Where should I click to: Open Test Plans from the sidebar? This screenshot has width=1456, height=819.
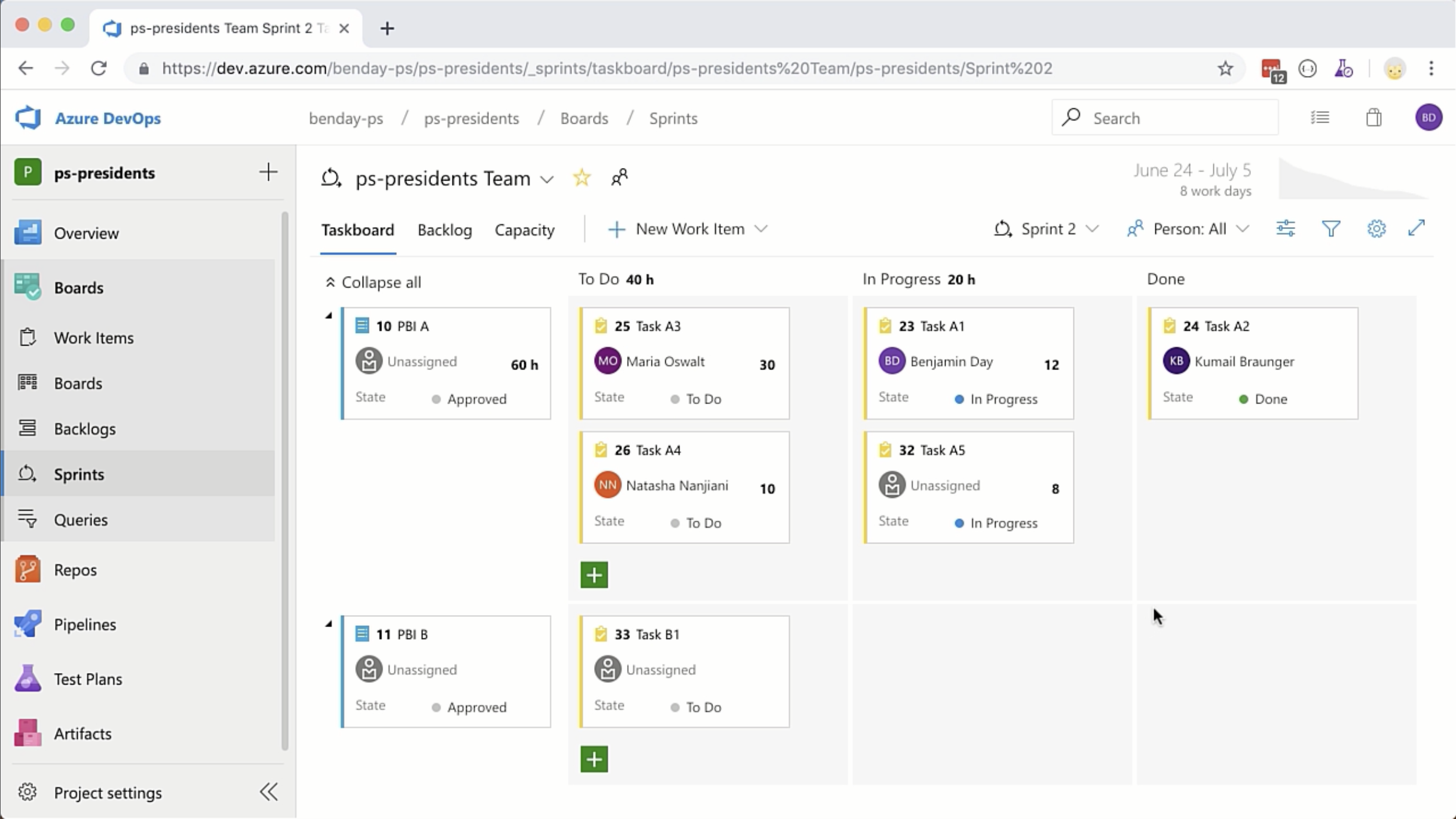(87, 679)
